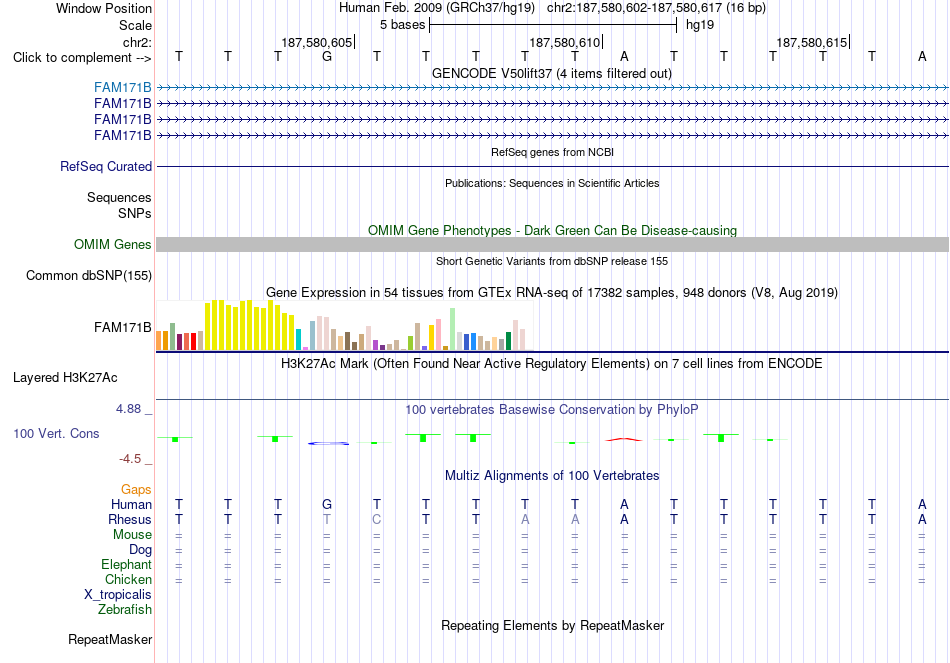Click the Human species label
This screenshot has width=950, height=663.
click(x=131, y=504)
